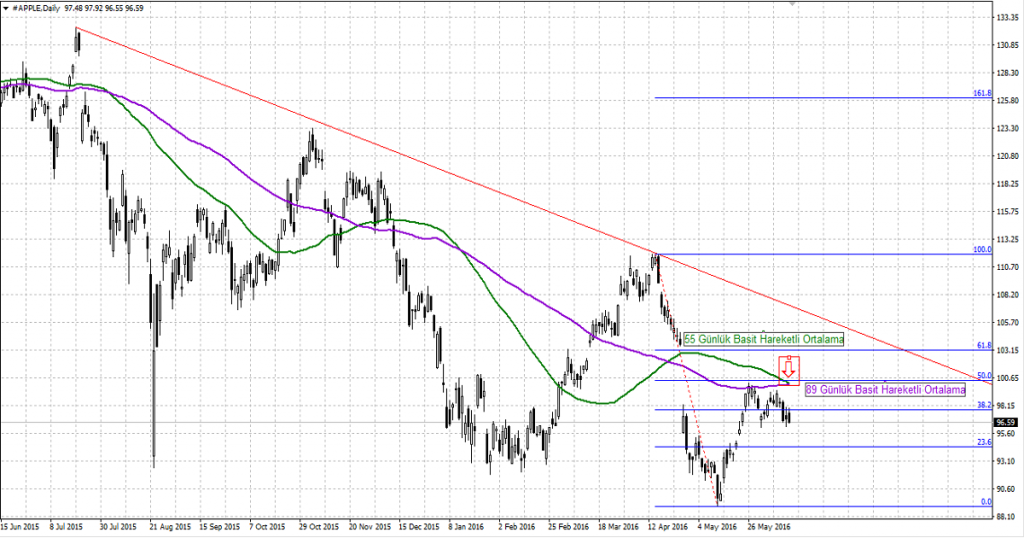Screen dimensions: 1024x538
Task: Click 120.80 on the price axis
Action: (x=1008, y=156)
